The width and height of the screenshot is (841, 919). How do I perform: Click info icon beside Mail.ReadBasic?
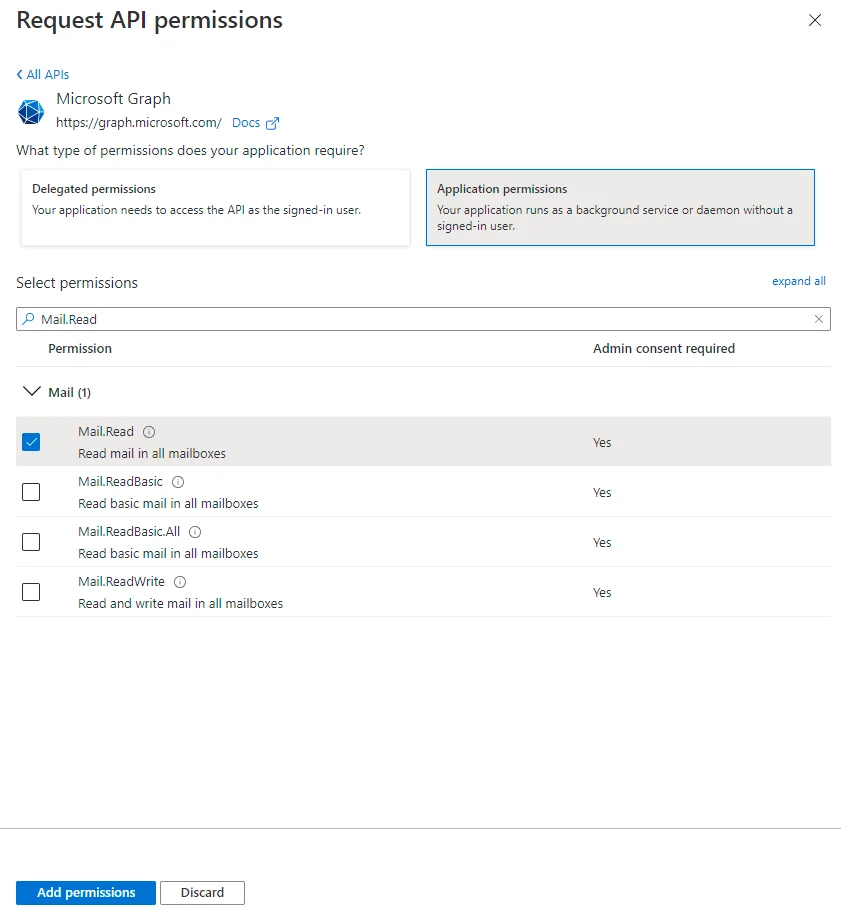(178, 482)
